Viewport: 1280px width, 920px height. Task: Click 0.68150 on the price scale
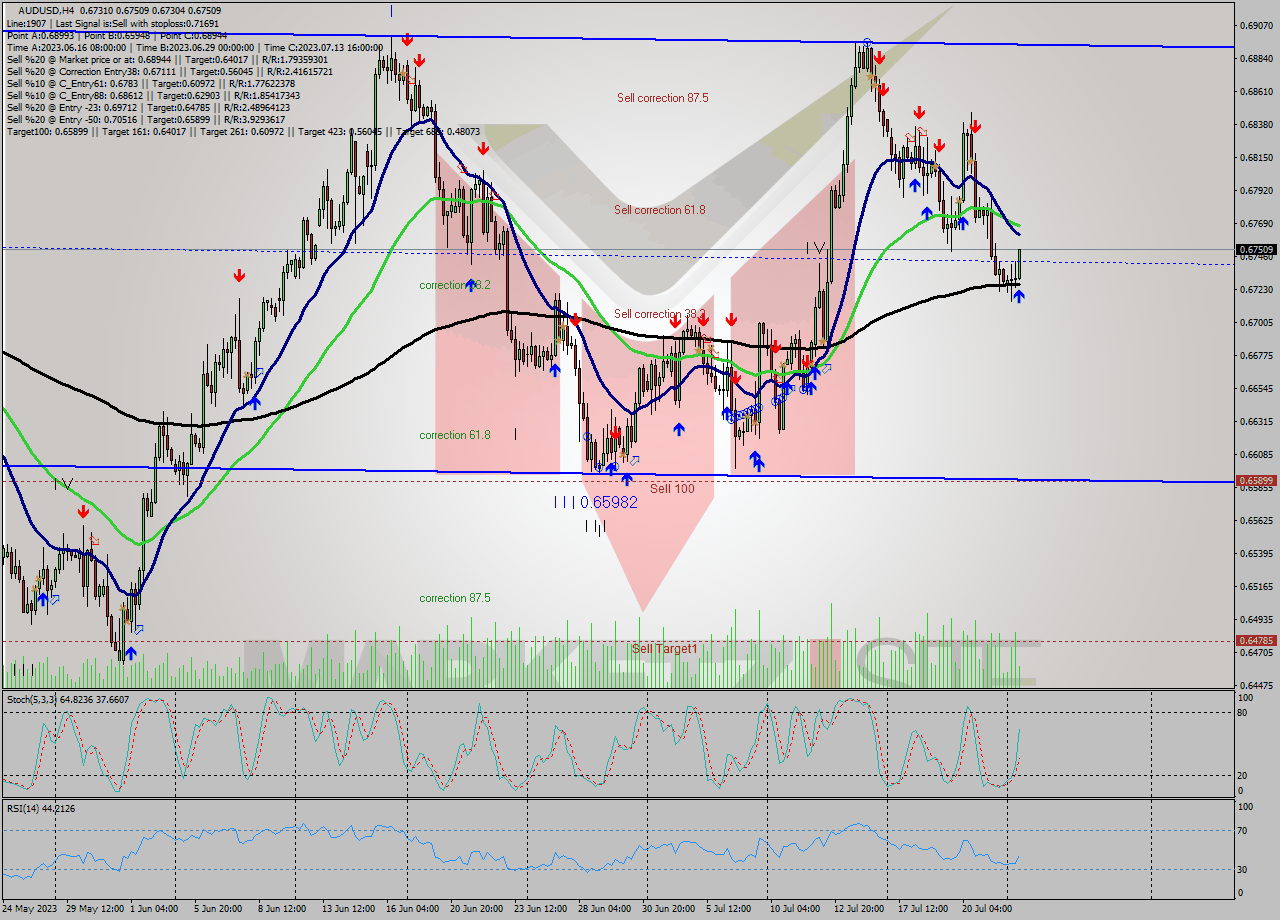pos(1257,157)
